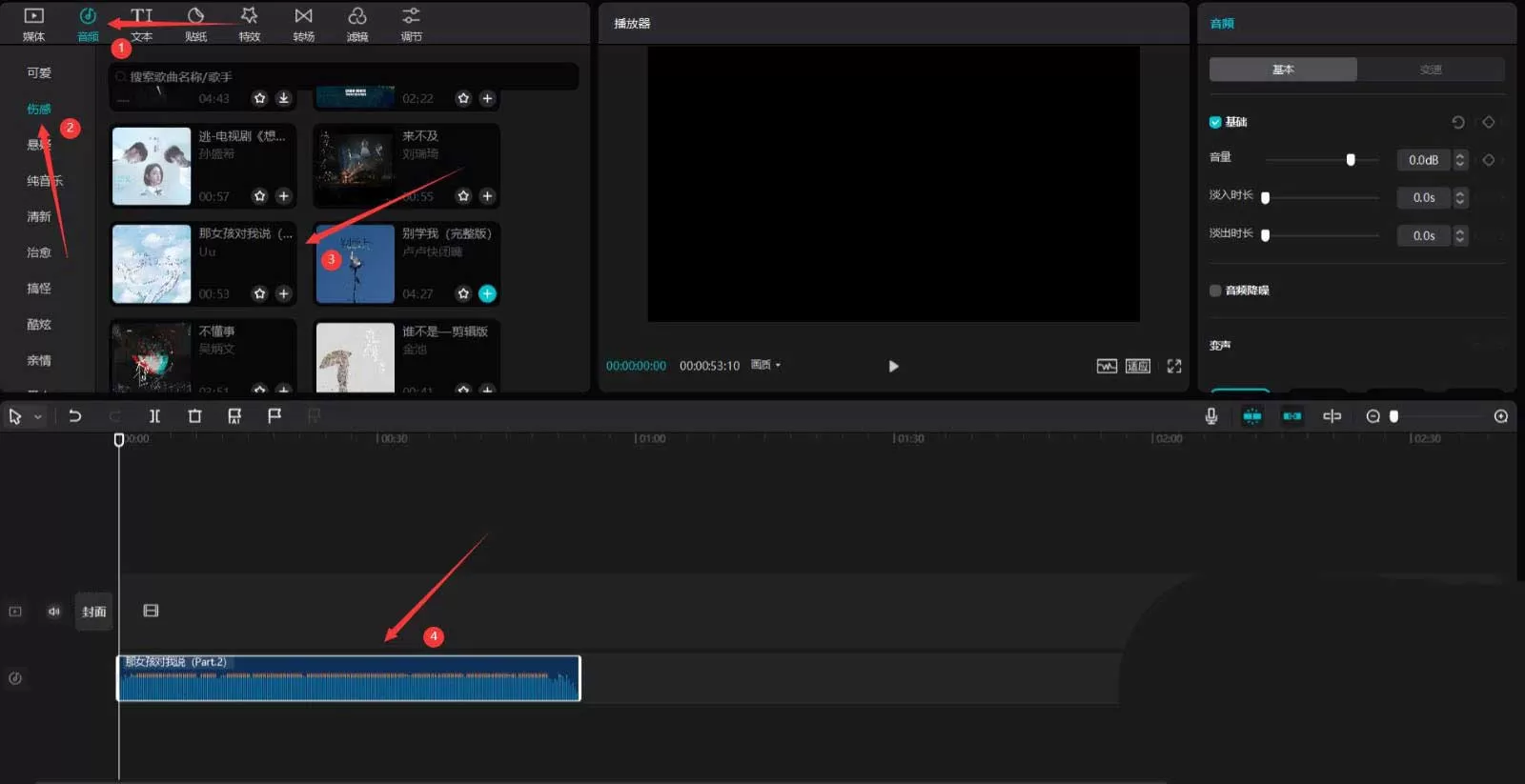Choose the 治愈 music category
The width and height of the screenshot is (1525, 784).
(x=39, y=252)
